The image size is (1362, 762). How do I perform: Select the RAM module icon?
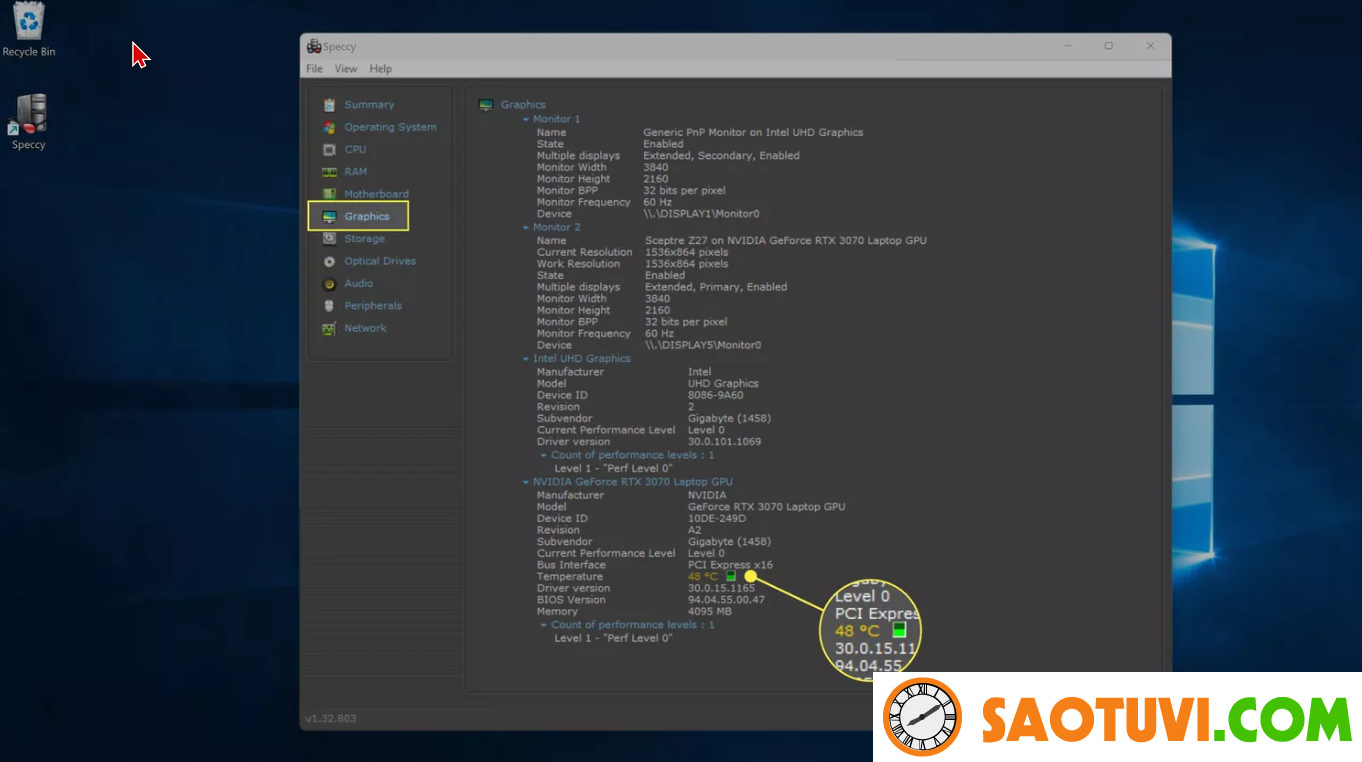(329, 172)
